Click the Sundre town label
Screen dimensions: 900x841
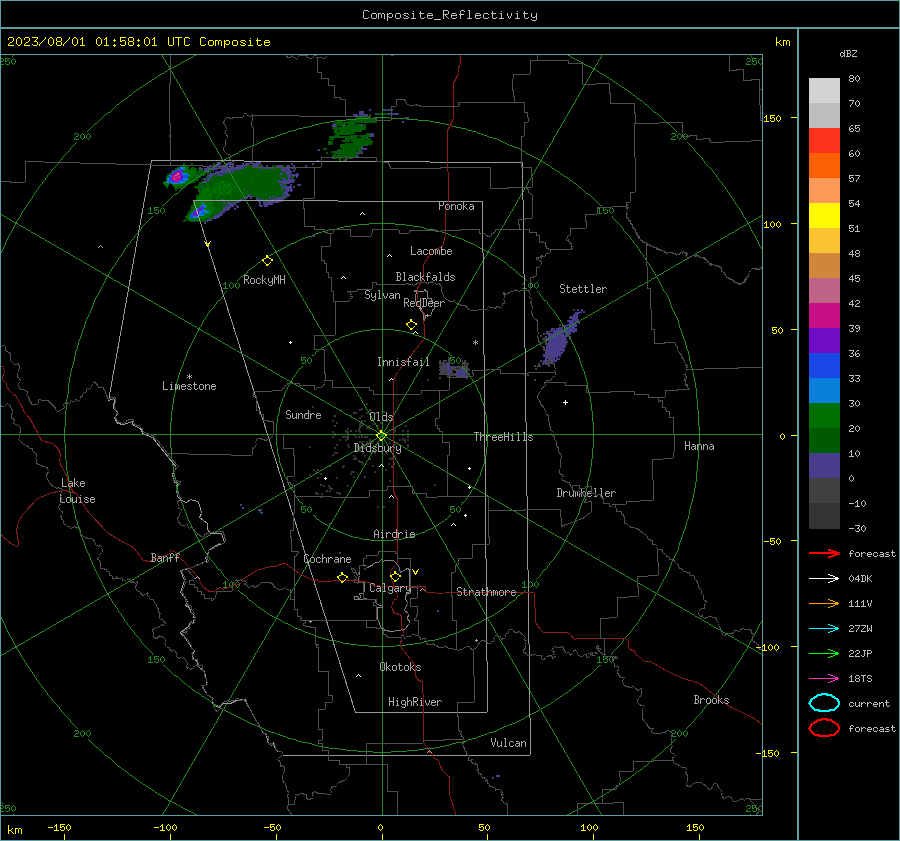pos(303,414)
